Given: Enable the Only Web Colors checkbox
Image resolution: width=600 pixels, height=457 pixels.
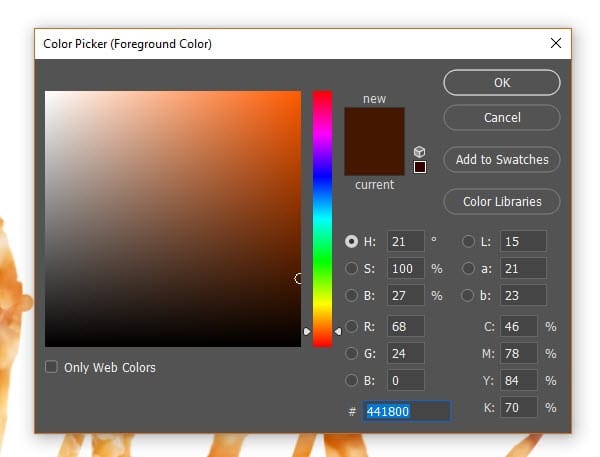Looking at the screenshot, I should [x=52, y=367].
